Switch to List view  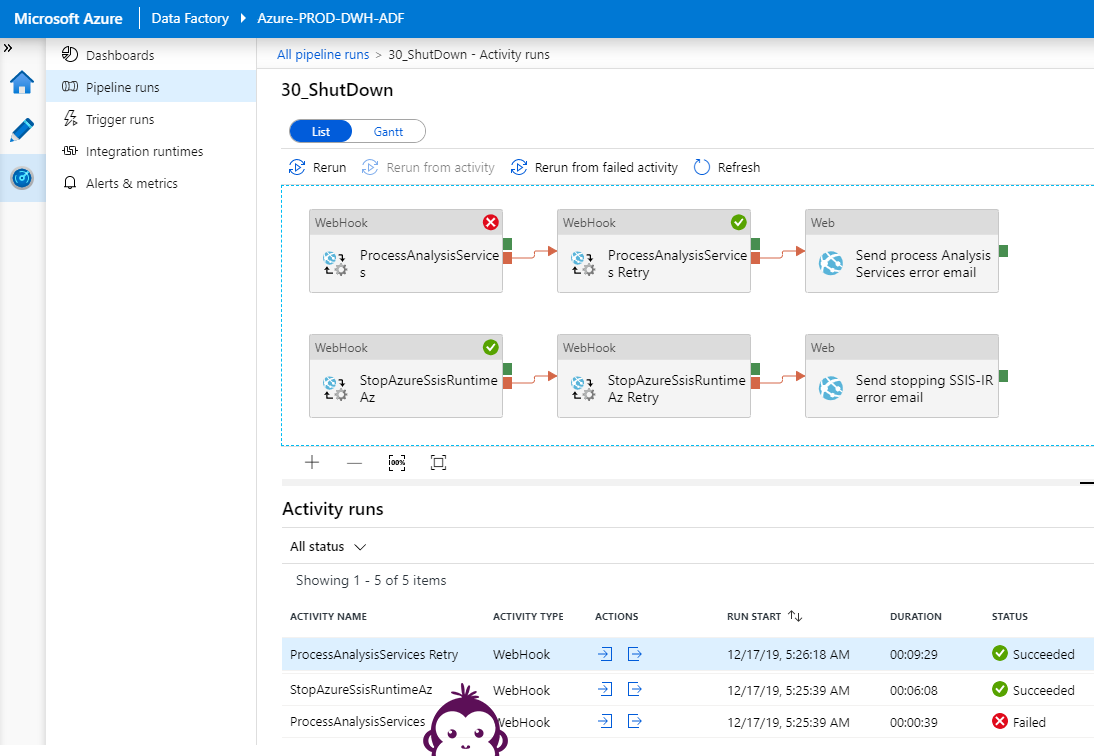point(320,131)
